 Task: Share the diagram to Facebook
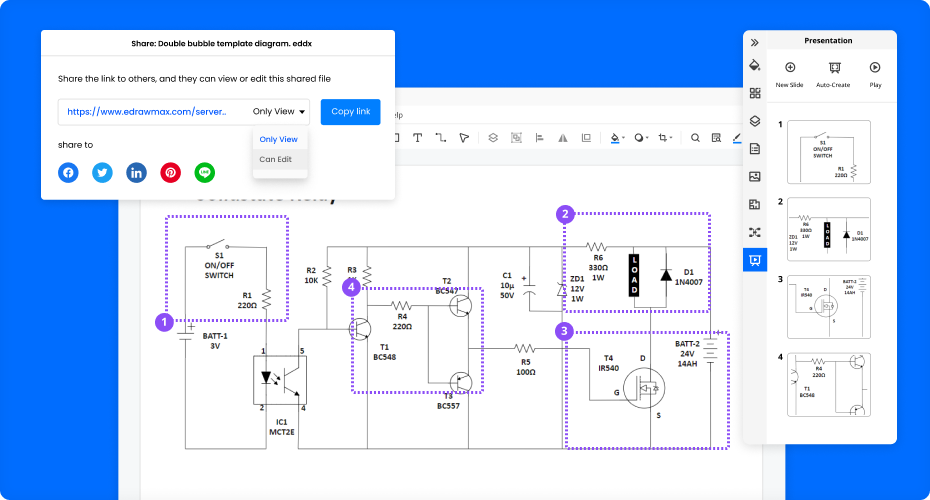tap(68, 172)
